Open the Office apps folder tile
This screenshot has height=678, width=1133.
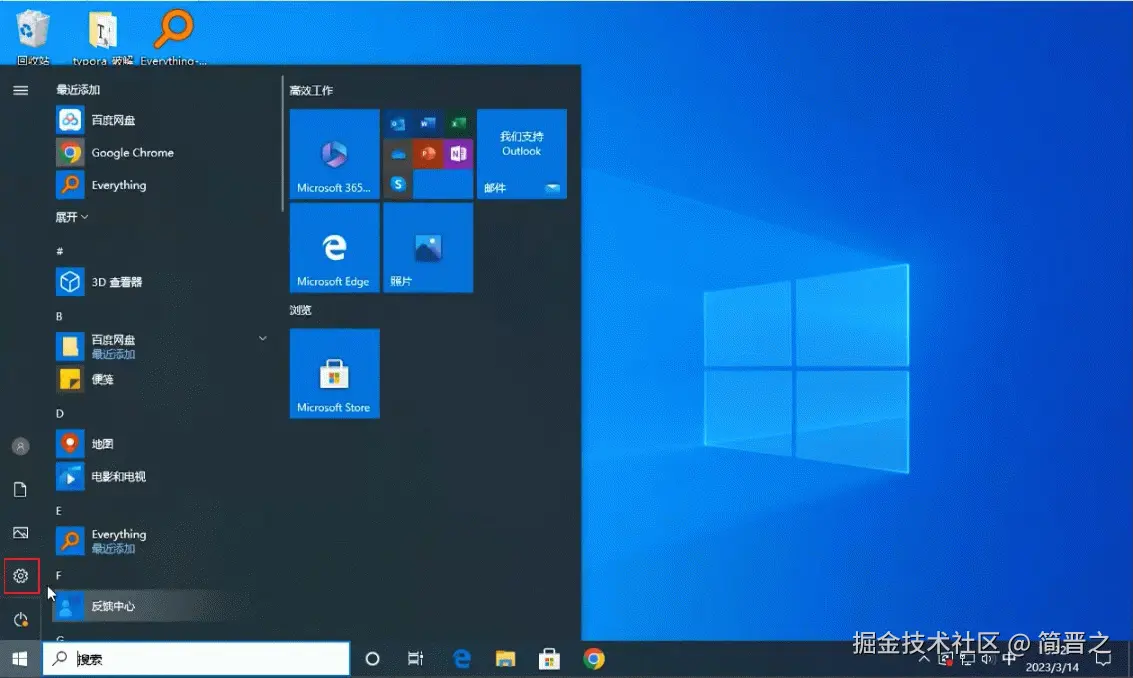428,154
